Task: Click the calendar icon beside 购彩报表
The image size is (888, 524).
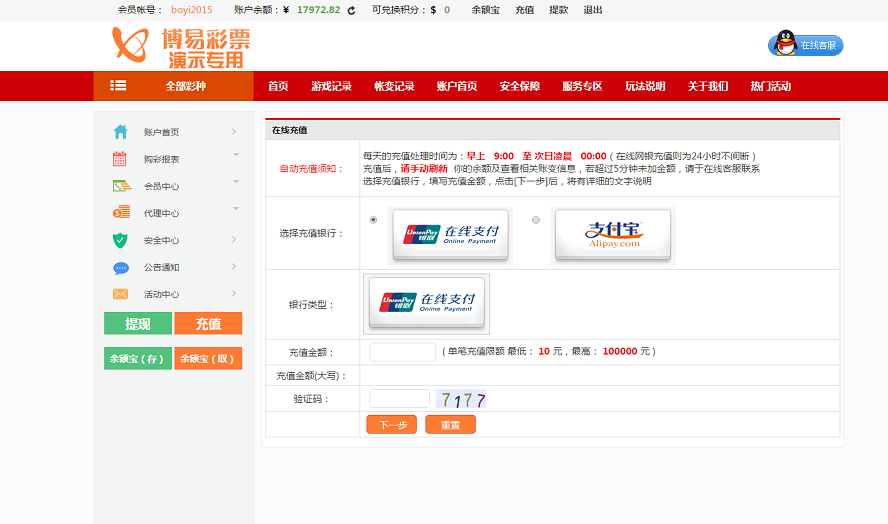Action: [x=120, y=158]
